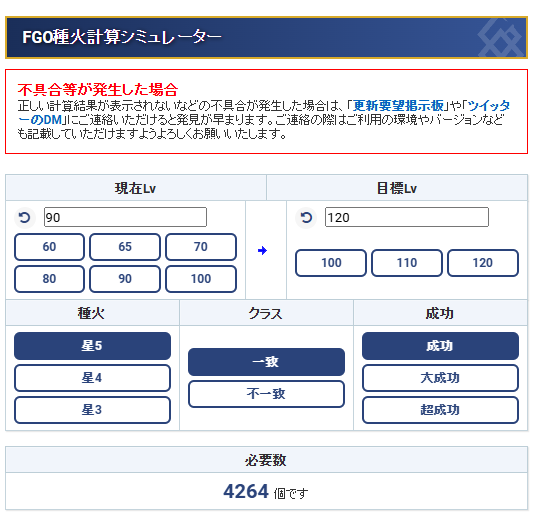The height and width of the screenshot is (515, 536).
Task: Select 成功 as the success type
Action: (x=440, y=346)
